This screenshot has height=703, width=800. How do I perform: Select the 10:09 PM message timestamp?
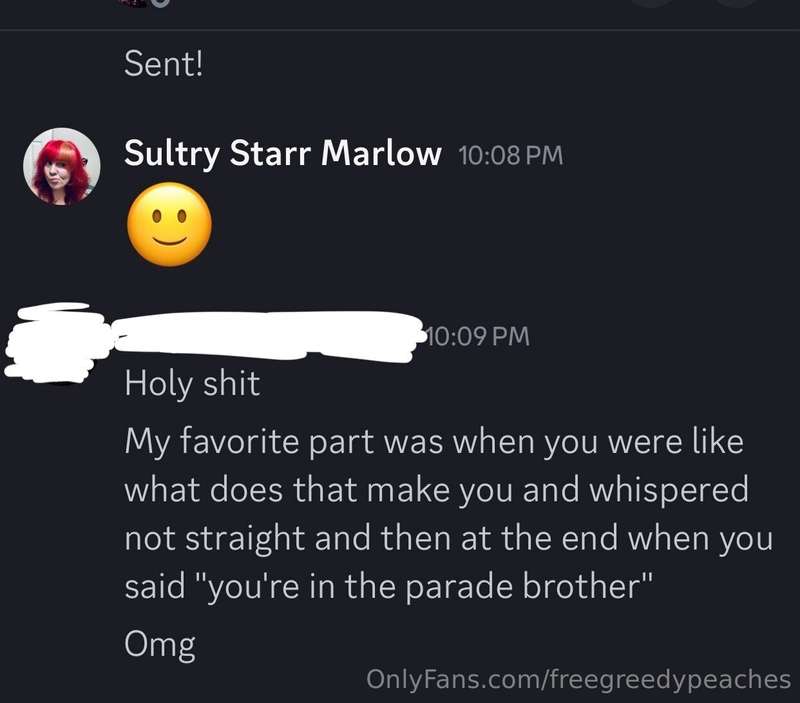[x=478, y=337]
